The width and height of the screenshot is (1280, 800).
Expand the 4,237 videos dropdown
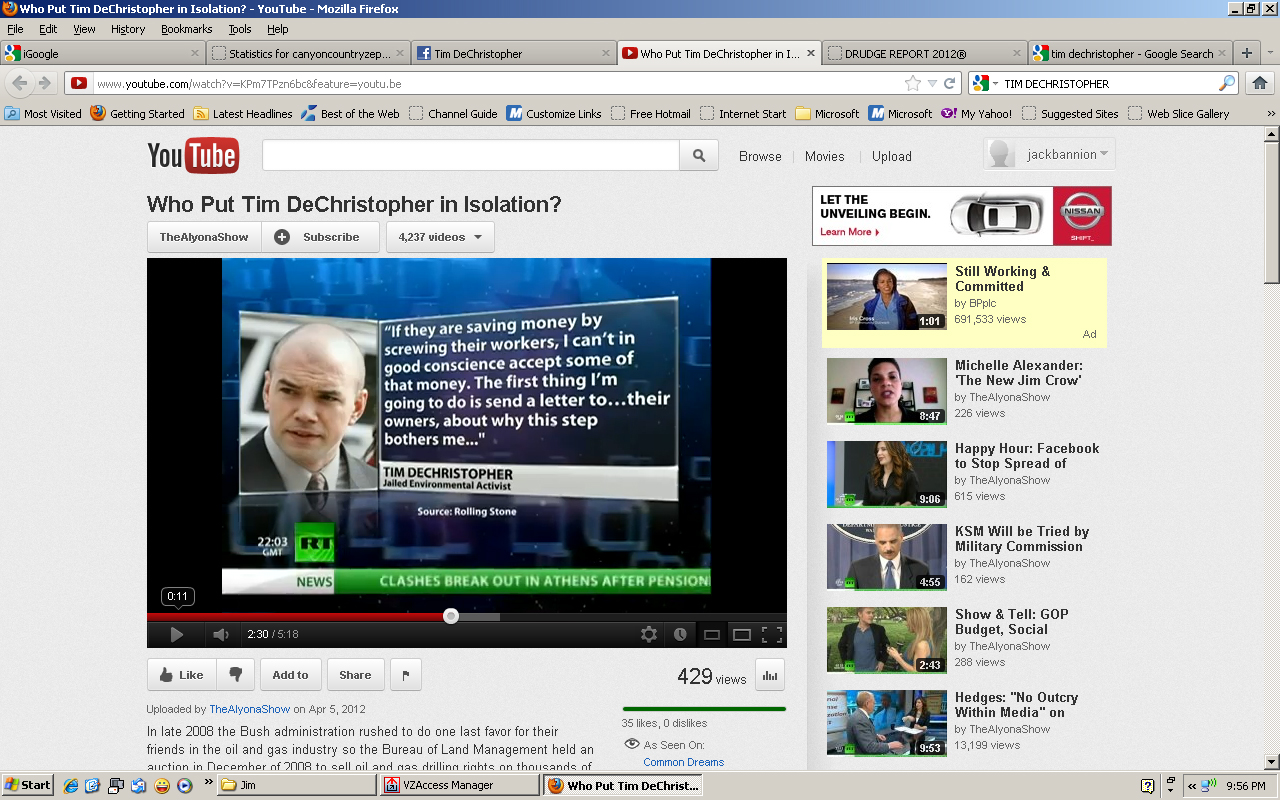[x=440, y=237]
